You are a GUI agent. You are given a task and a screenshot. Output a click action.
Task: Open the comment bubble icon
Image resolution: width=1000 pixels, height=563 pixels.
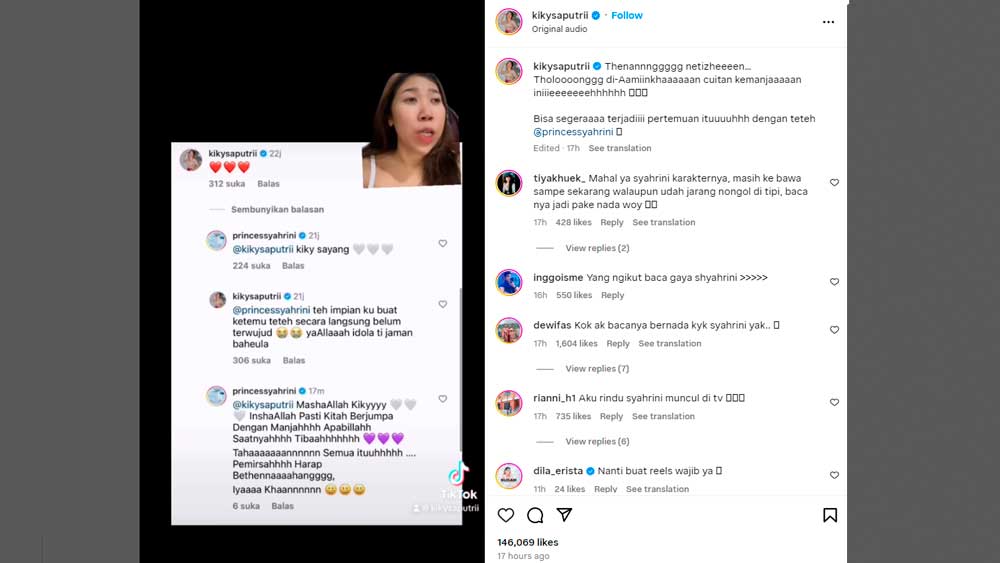click(x=535, y=515)
